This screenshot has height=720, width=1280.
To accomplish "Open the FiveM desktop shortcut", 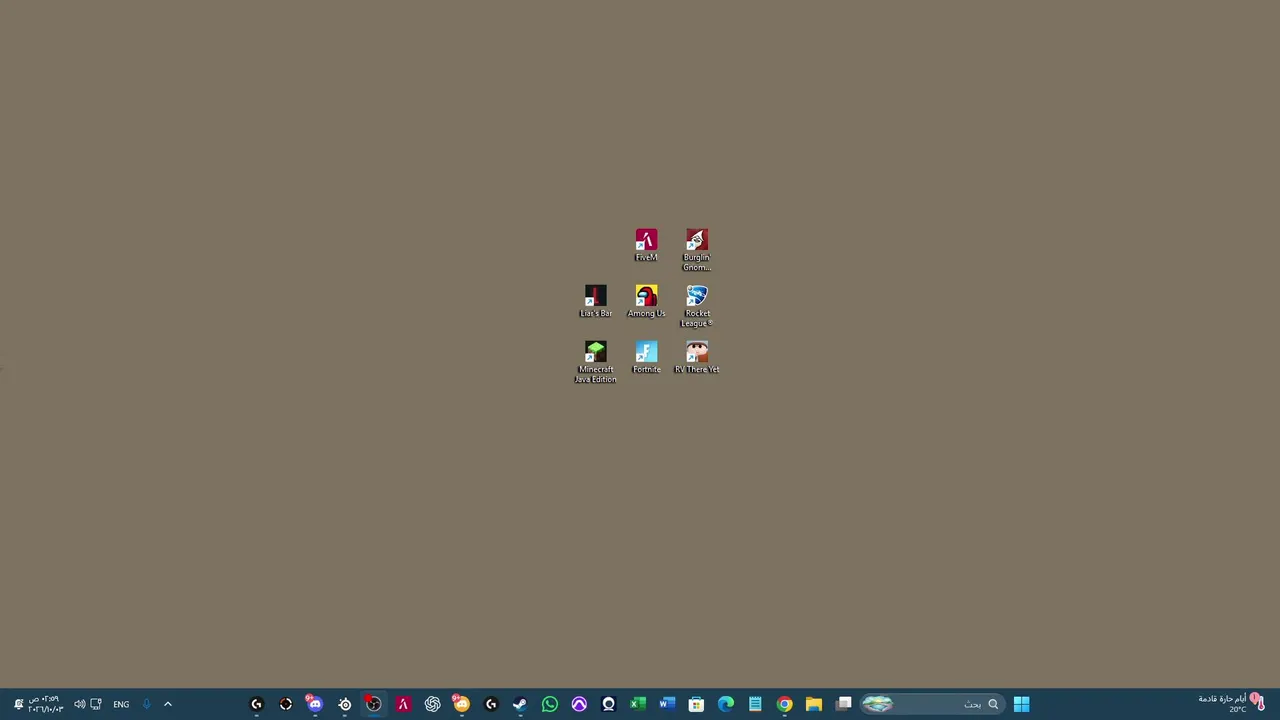I will pos(646,246).
